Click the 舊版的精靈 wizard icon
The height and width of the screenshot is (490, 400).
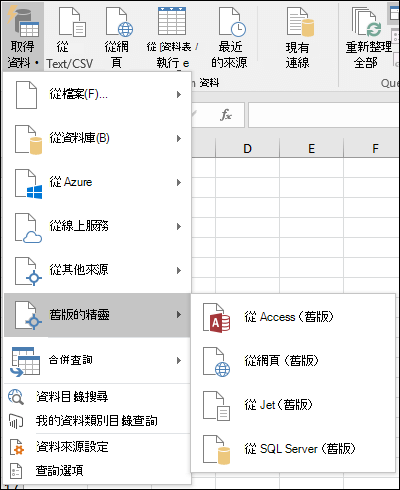(29, 315)
